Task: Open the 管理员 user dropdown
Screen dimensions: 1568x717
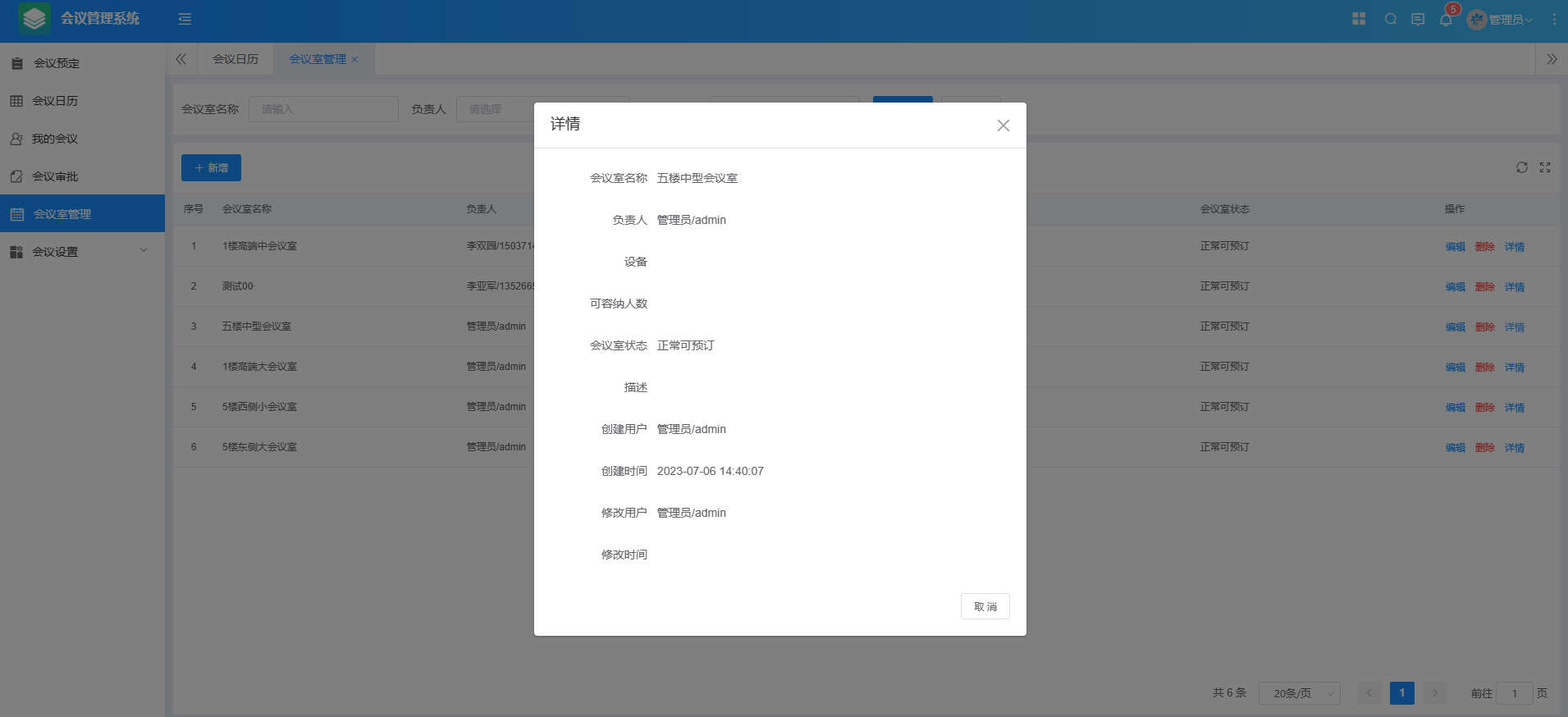Action: [1501, 20]
